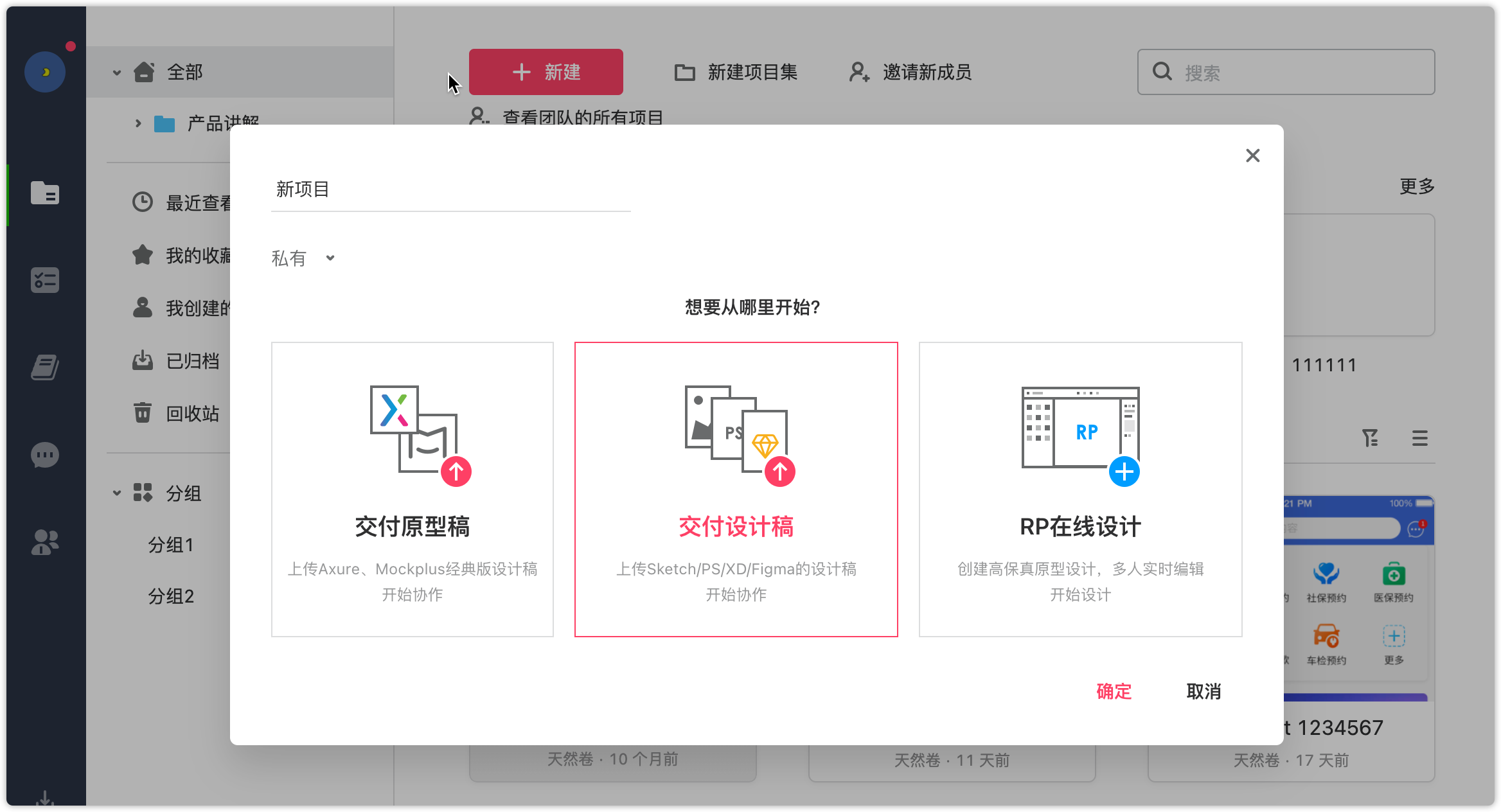
Task: Open the project thumbnail with phone mockup
Action: pos(1359,597)
